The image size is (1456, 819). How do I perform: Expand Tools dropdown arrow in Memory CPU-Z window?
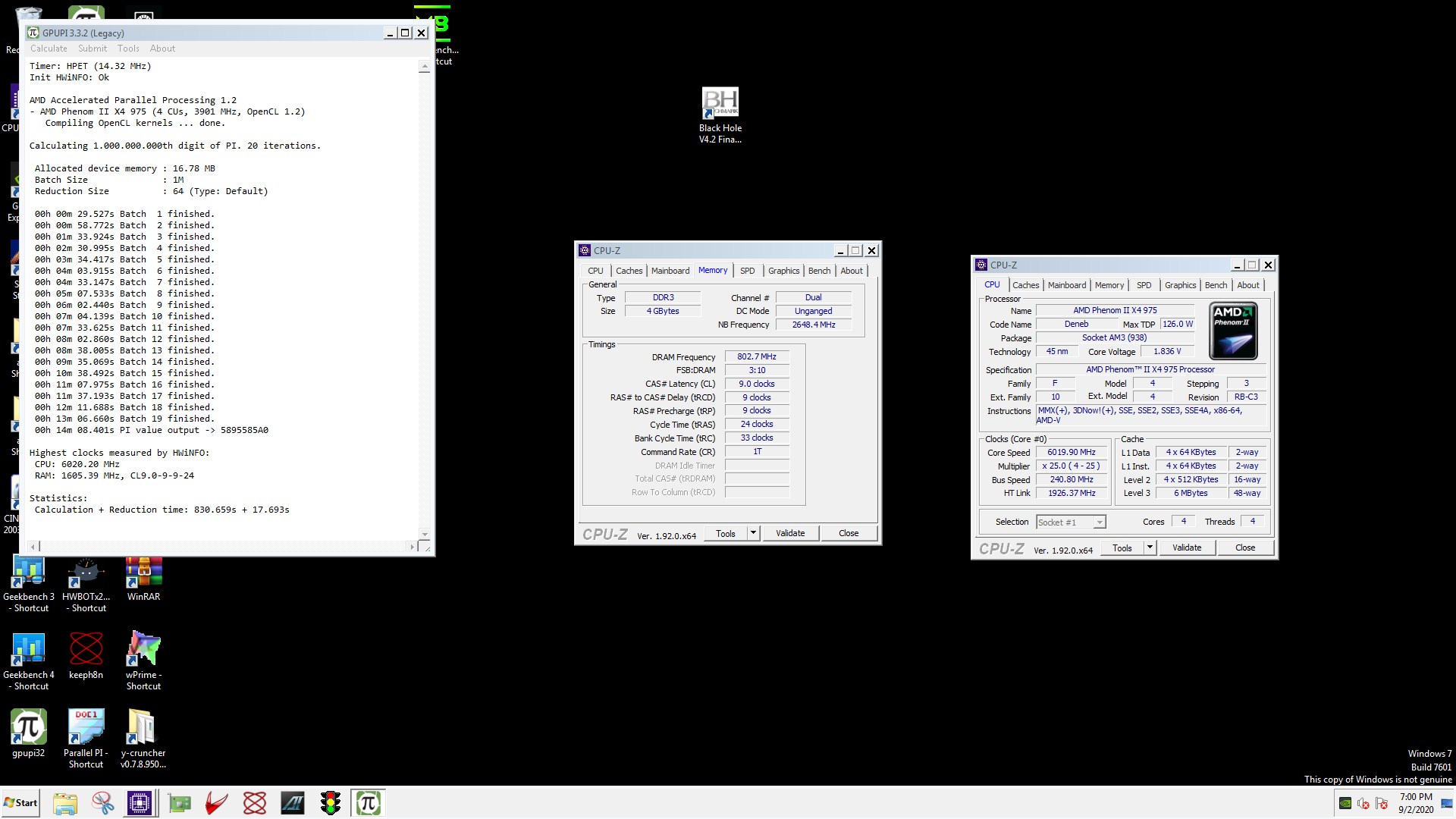point(753,534)
